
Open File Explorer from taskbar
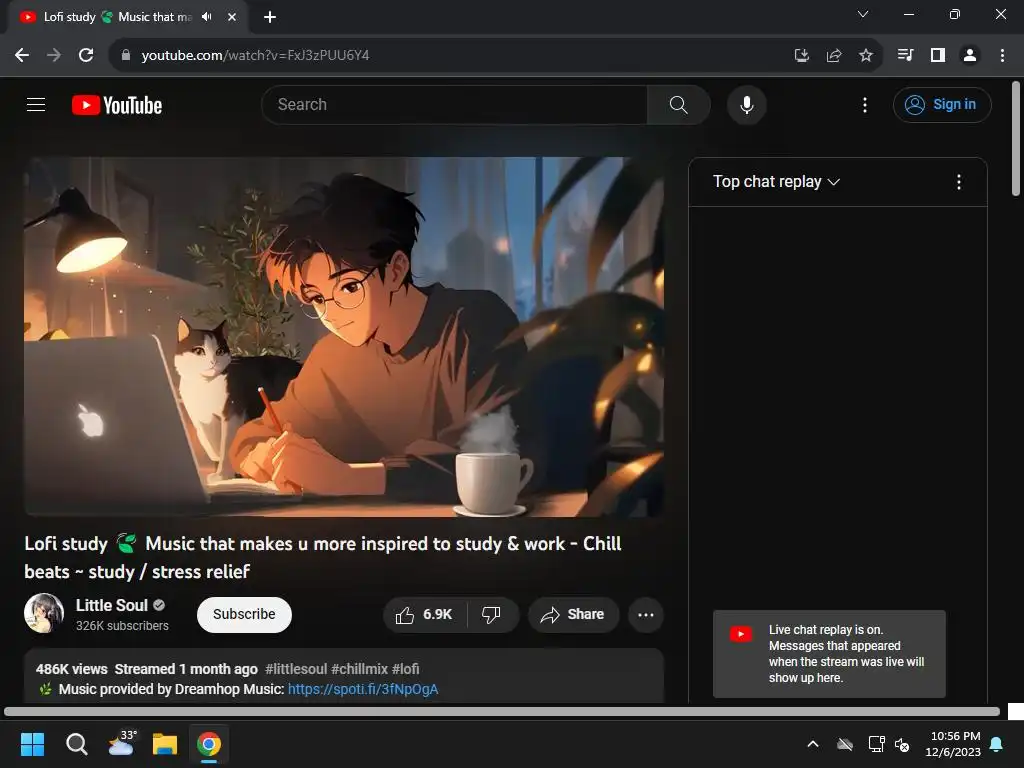[x=165, y=744]
